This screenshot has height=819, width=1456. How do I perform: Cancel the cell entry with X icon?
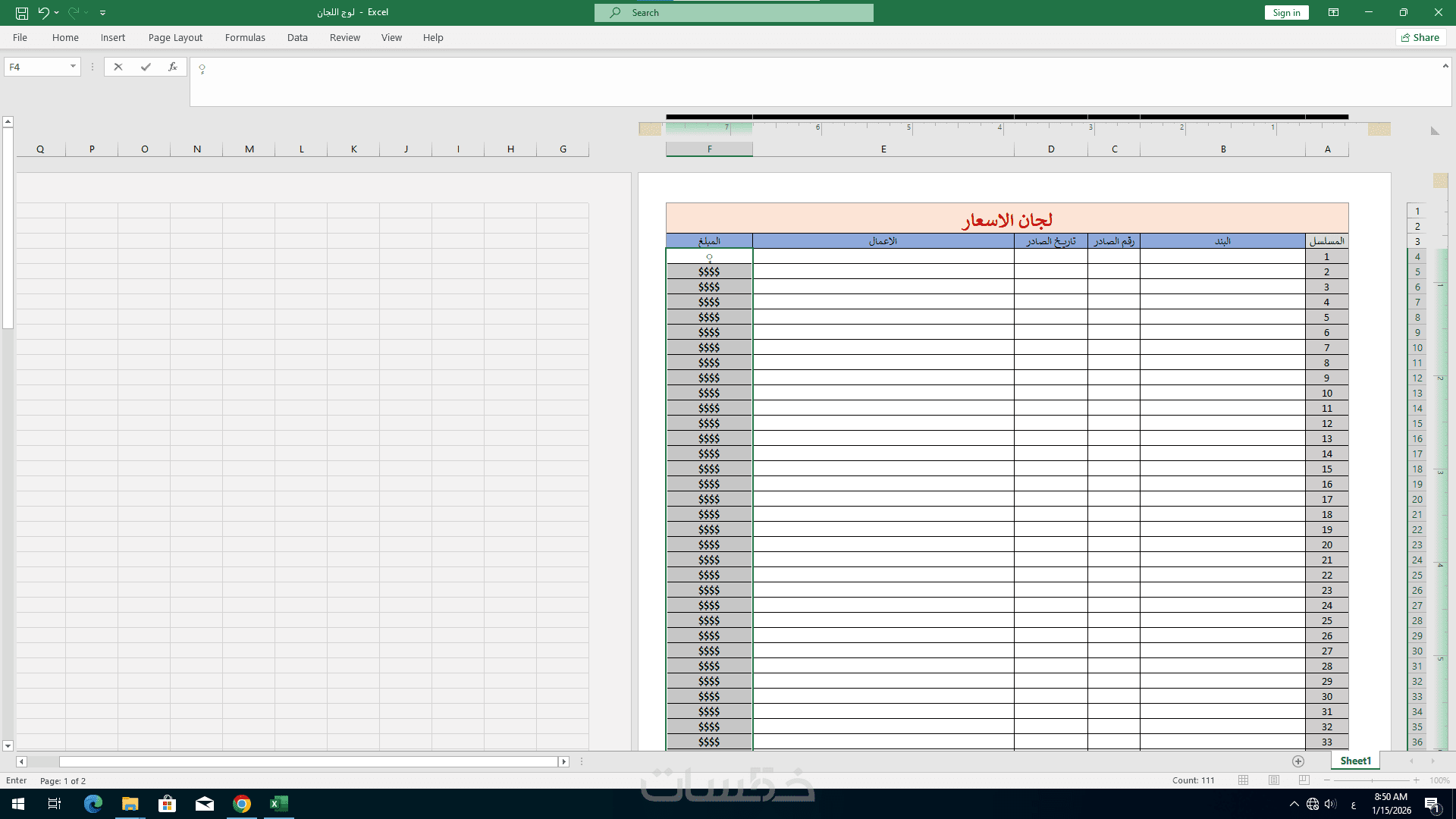tap(118, 67)
